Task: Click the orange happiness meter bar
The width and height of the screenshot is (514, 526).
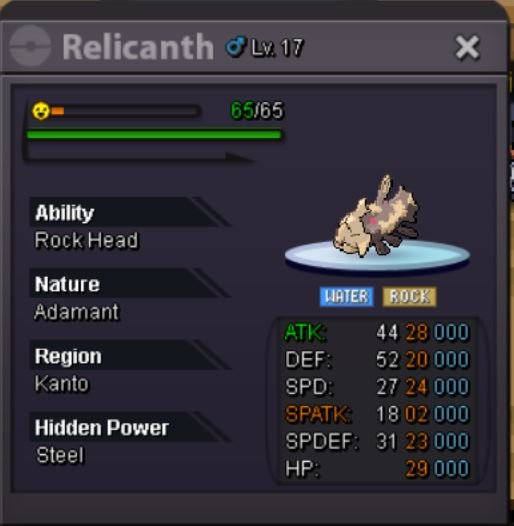Action: 125,111
